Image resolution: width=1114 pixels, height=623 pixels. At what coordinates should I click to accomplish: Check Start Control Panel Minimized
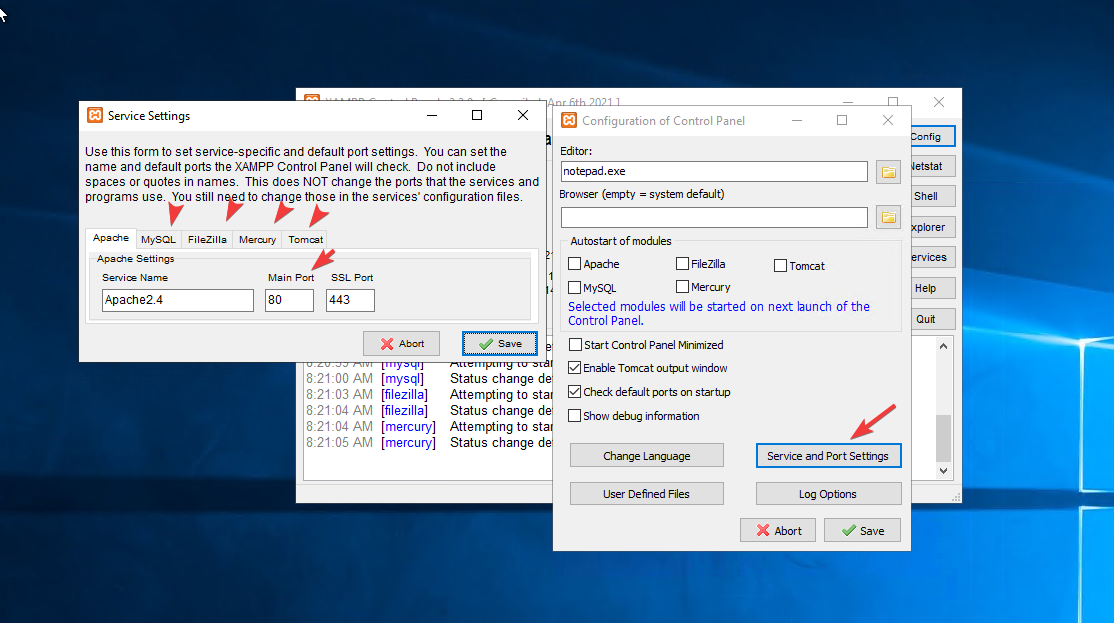575,345
